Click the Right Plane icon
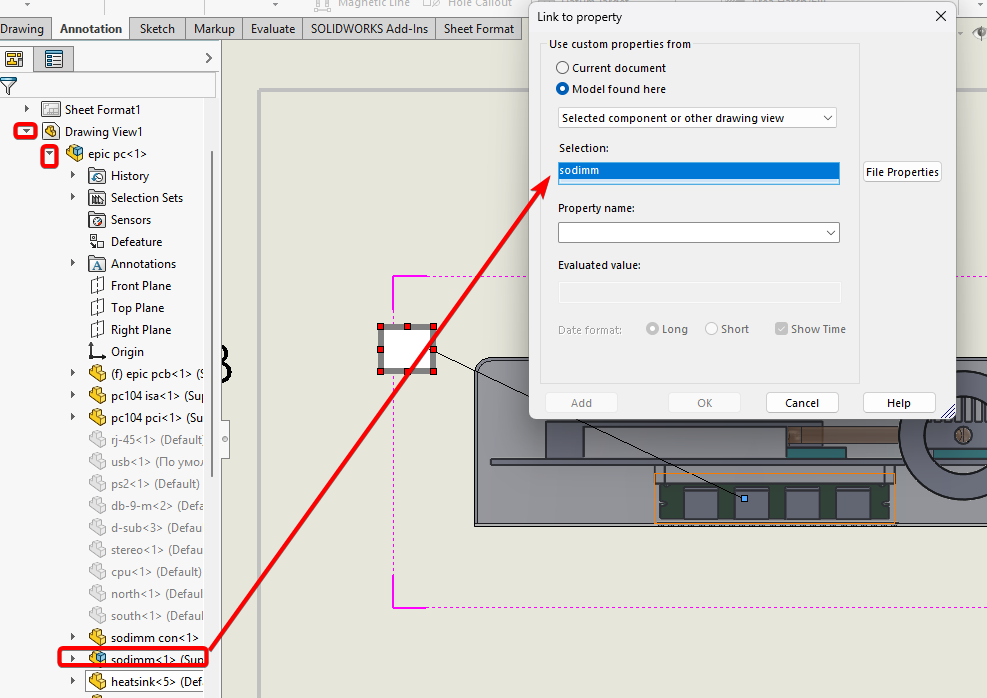This screenshot has height=698, width=987. coord(97,330)
